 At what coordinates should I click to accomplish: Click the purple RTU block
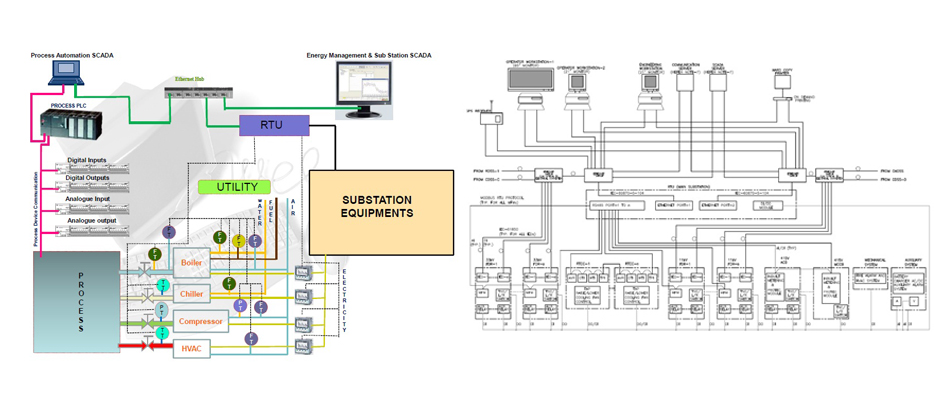click(274, 125)
